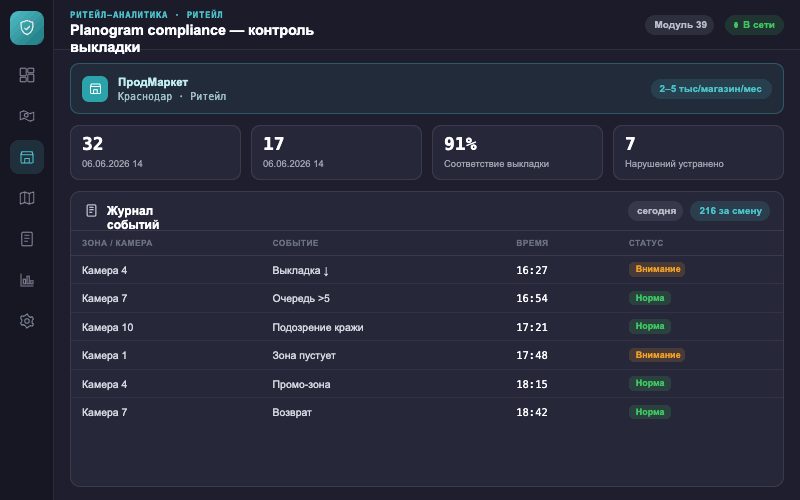Open the card showing value 17
This screenshot has width=800, height=500.
[336, 153]
